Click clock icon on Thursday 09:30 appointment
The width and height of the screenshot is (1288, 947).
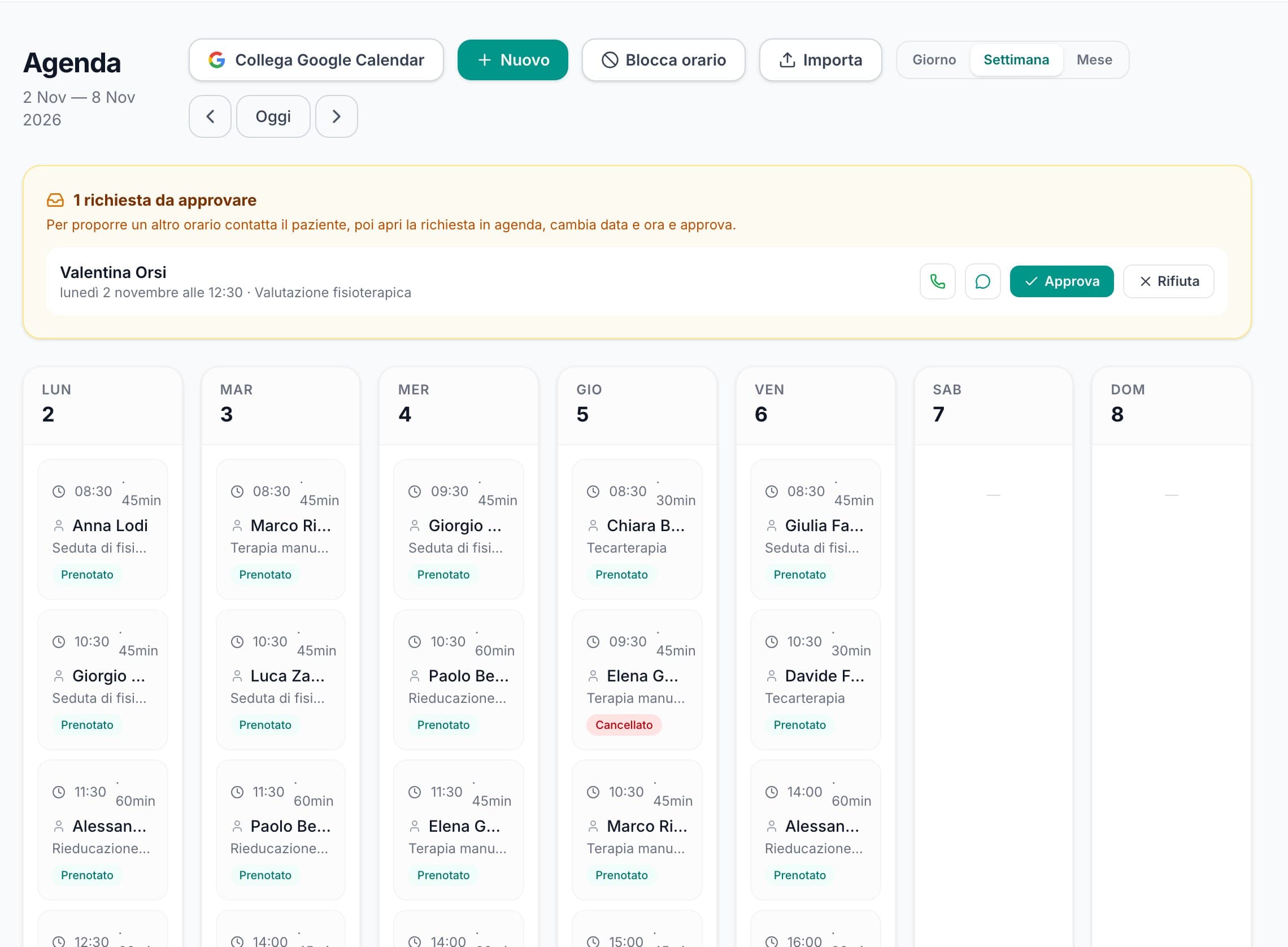tap(593, 641)
